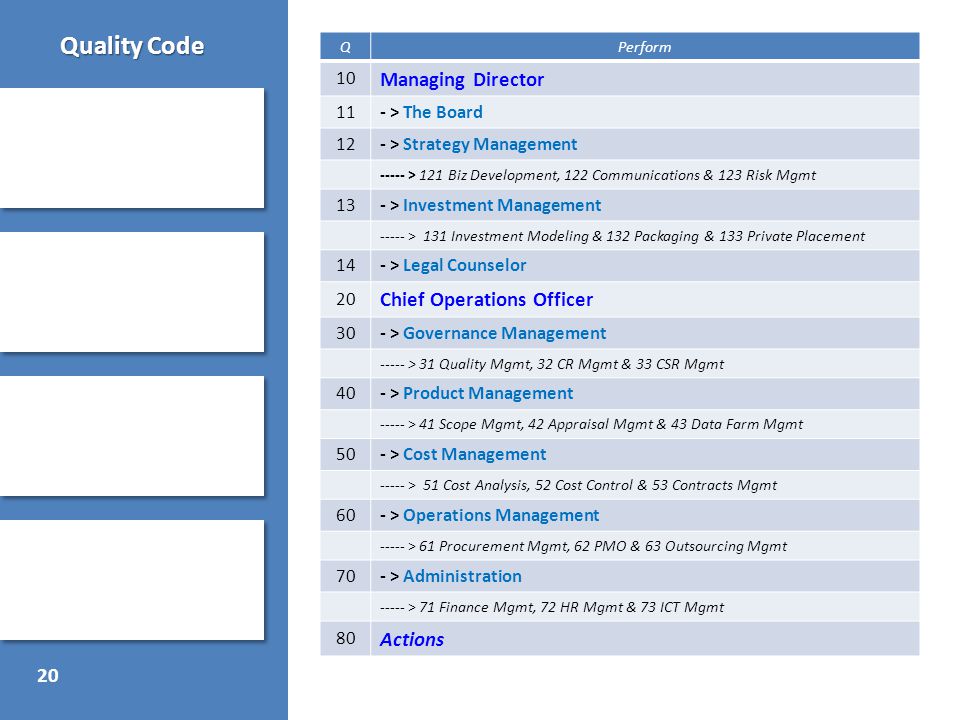The width and height of the screenshot is (960, 720).
Task: Select the Actions heading
Action: (x=412, y=639)
